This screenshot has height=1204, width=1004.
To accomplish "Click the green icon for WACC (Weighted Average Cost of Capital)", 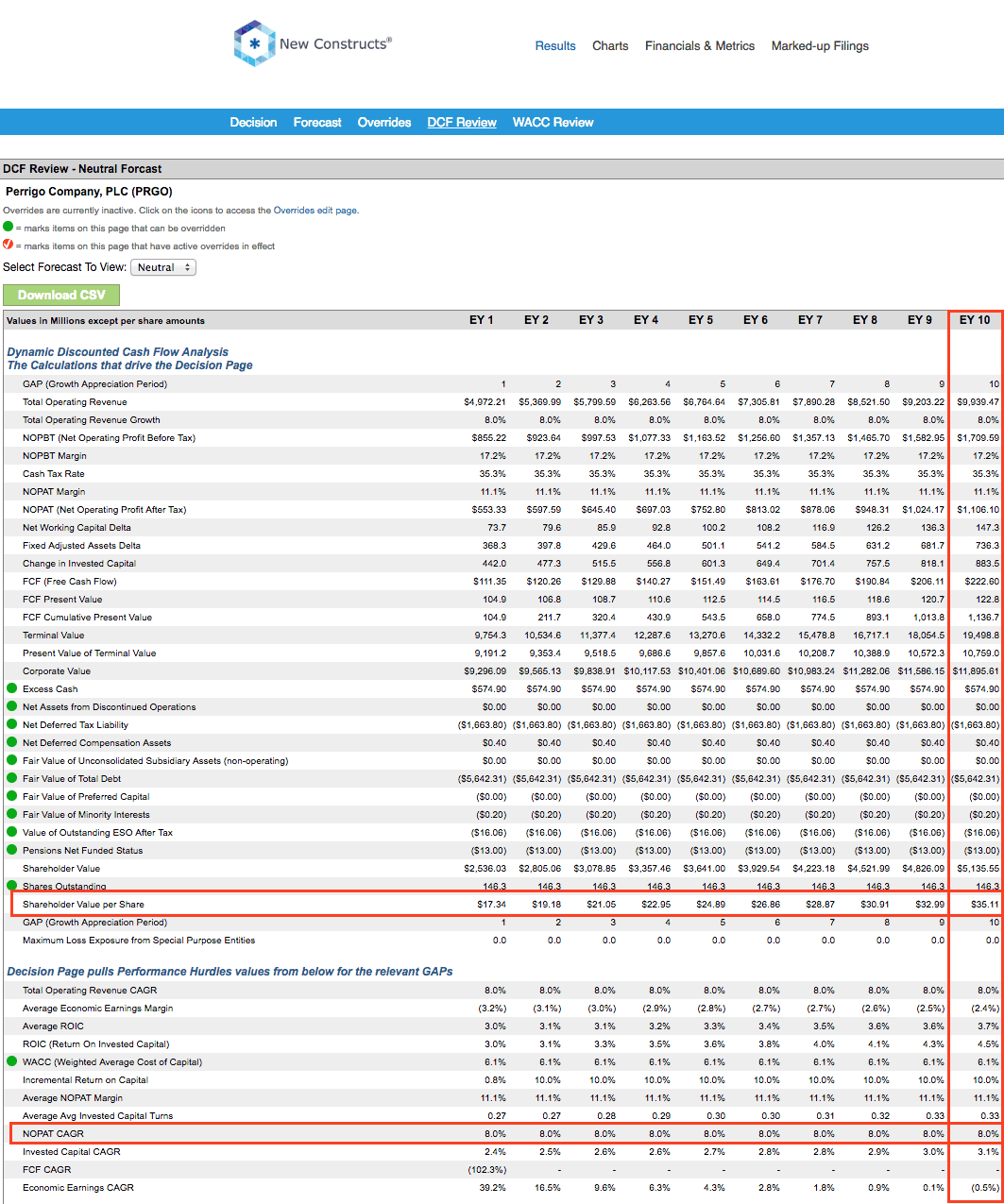I will (11, 1061).
